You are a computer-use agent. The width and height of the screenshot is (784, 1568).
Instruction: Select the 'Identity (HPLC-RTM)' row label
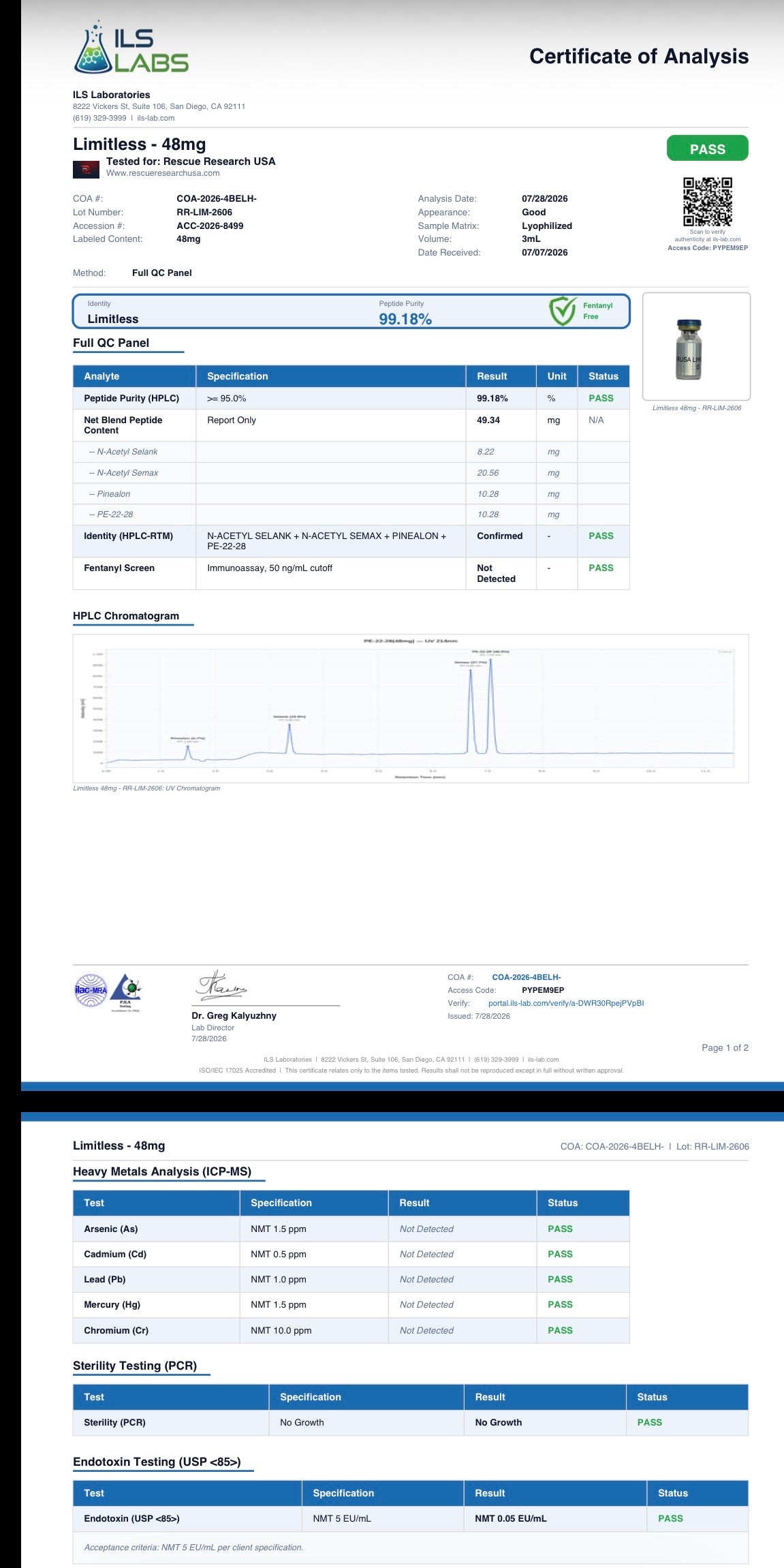[x=128, y=536]
